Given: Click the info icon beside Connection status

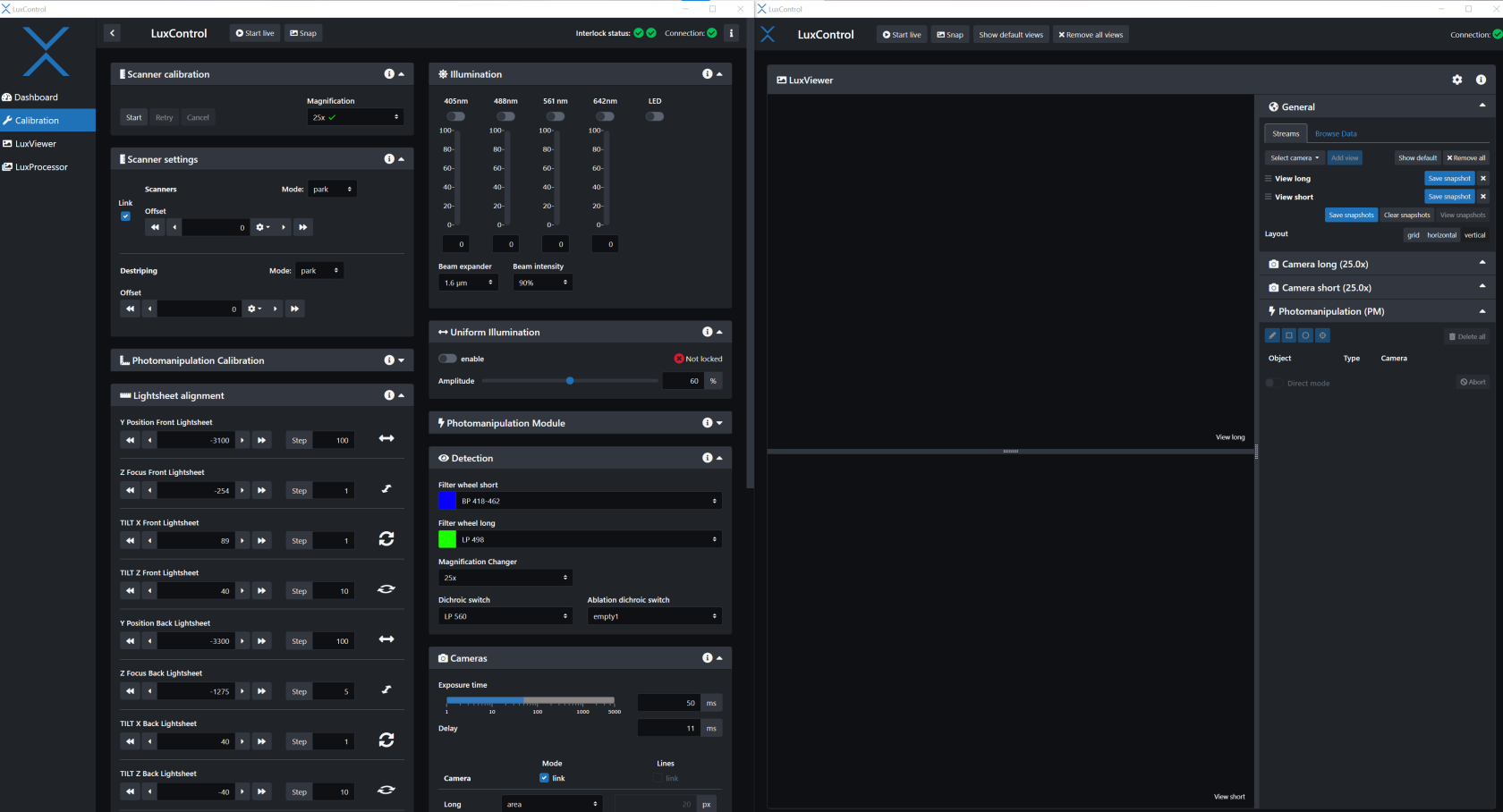Looking at the screenshot, I should point(731,33).
